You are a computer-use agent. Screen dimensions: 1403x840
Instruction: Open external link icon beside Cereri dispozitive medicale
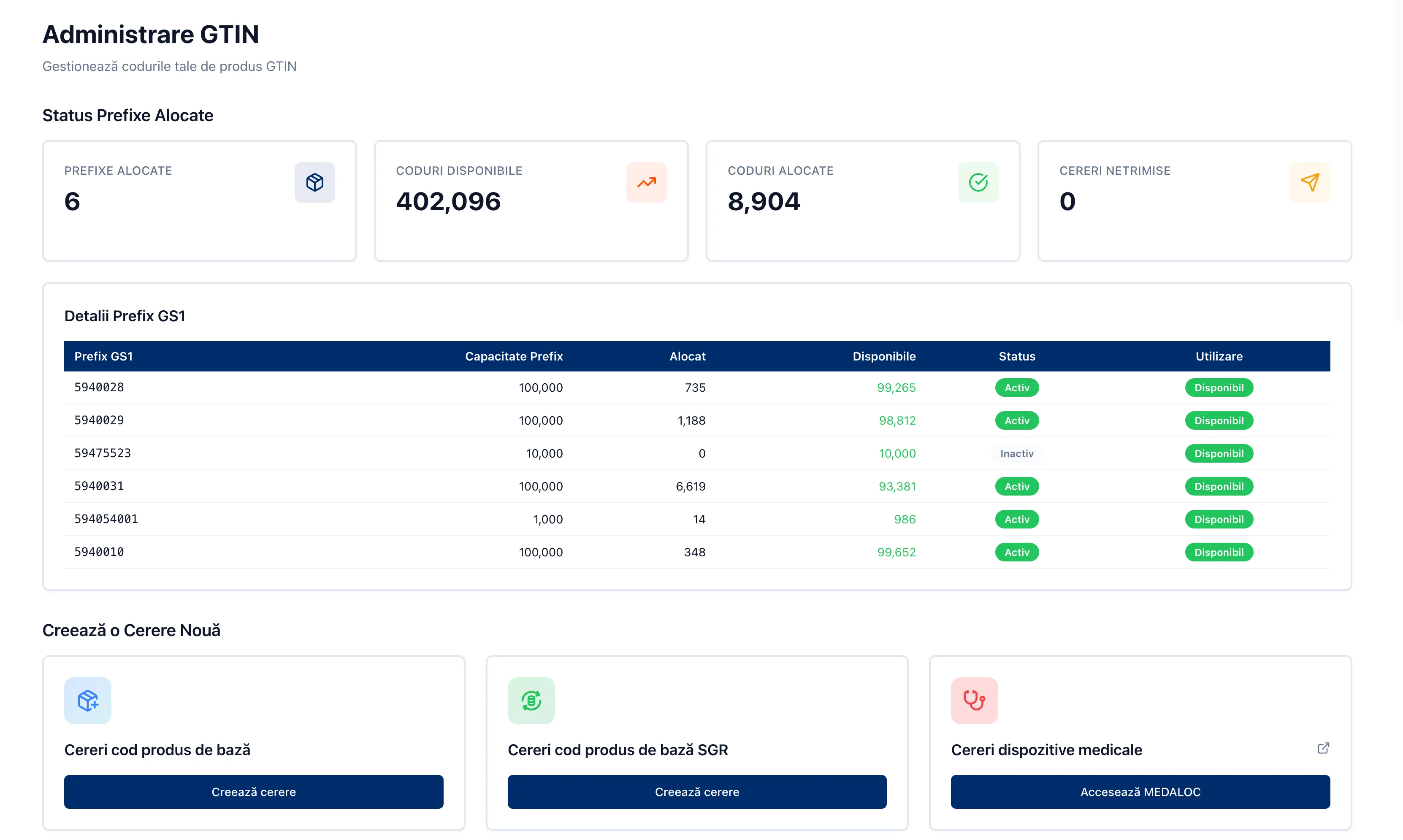click(1323, 748)
